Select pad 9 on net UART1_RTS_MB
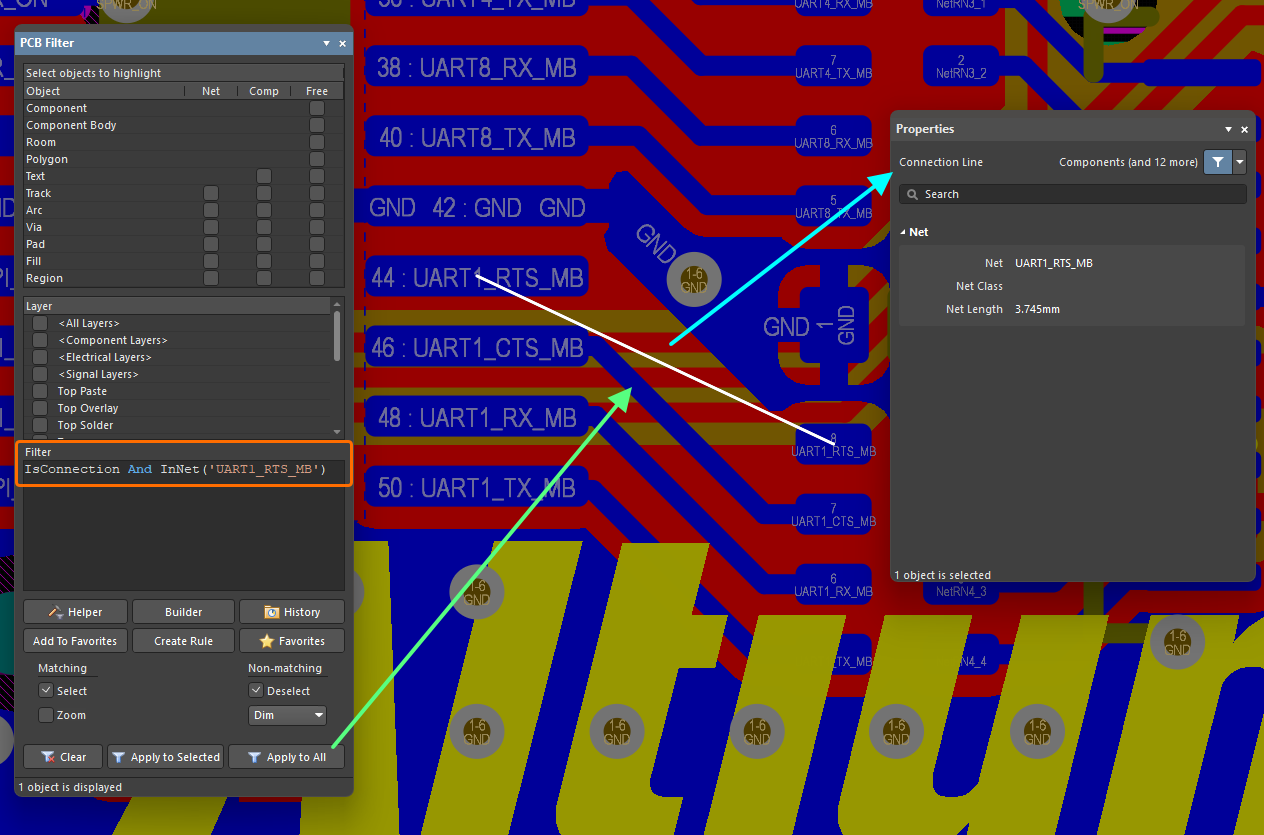The height and width of the screenshot is (835, 1264). click(834, 445)
